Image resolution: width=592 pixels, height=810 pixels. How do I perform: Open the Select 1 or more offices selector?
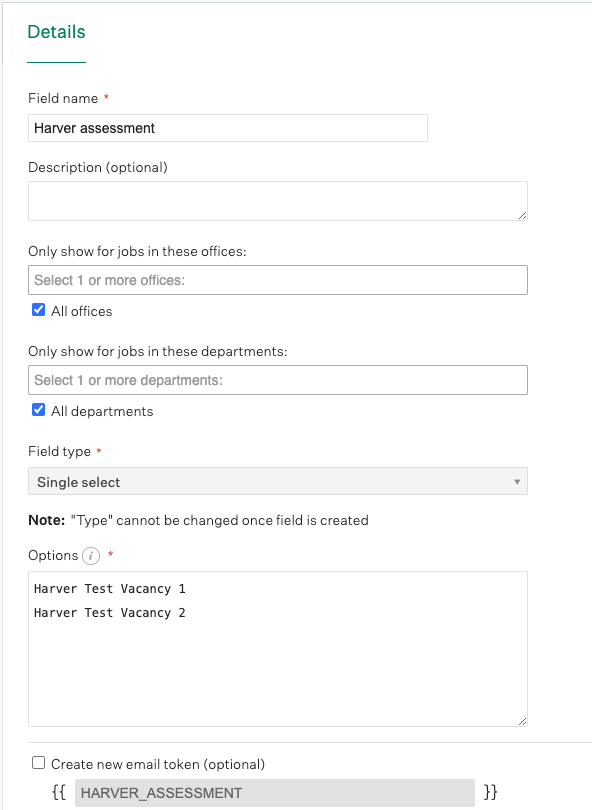[278, 280]
